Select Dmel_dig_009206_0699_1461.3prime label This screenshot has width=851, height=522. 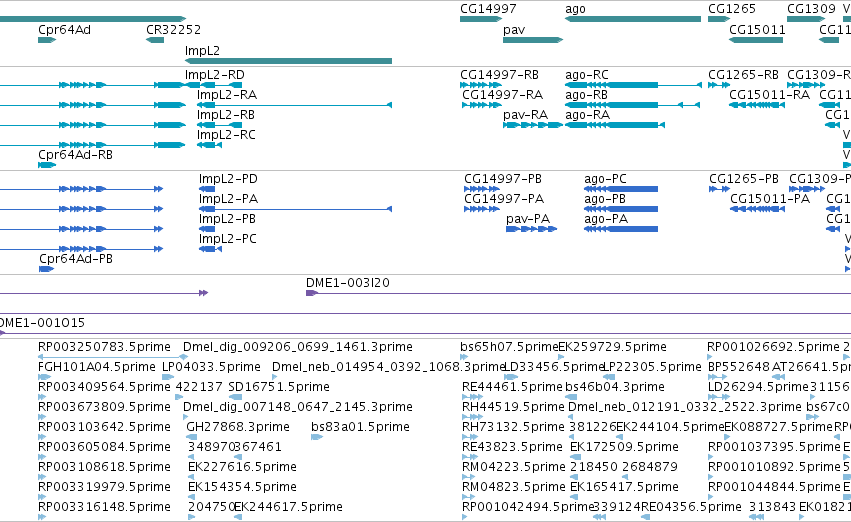click(297, 347)
